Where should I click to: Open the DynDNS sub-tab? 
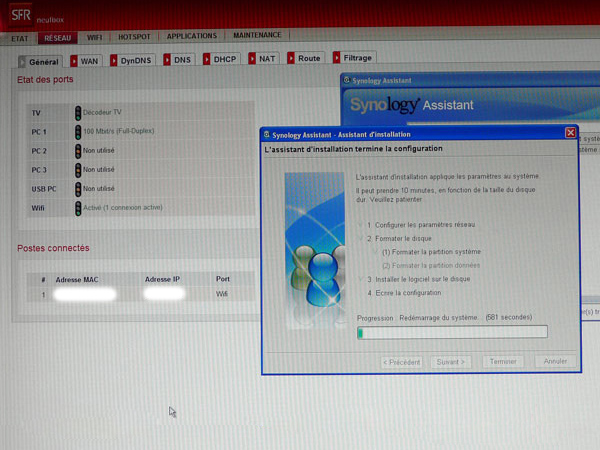click(x=132, y=60)
